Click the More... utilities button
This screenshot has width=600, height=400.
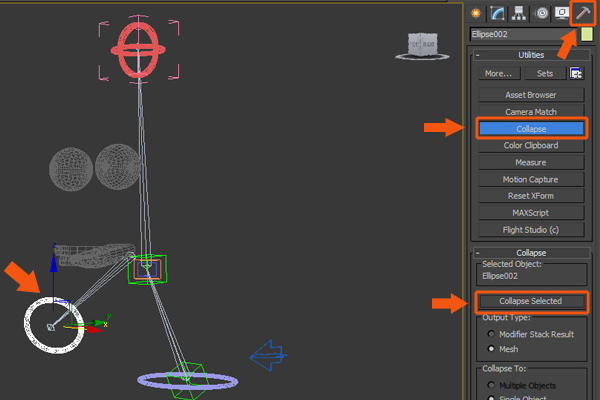click(x=499, y=73)
